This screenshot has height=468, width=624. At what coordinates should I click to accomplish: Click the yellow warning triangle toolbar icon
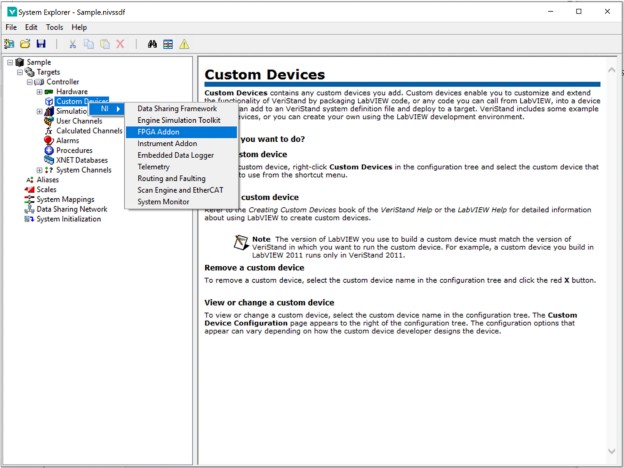pos(184,44)
